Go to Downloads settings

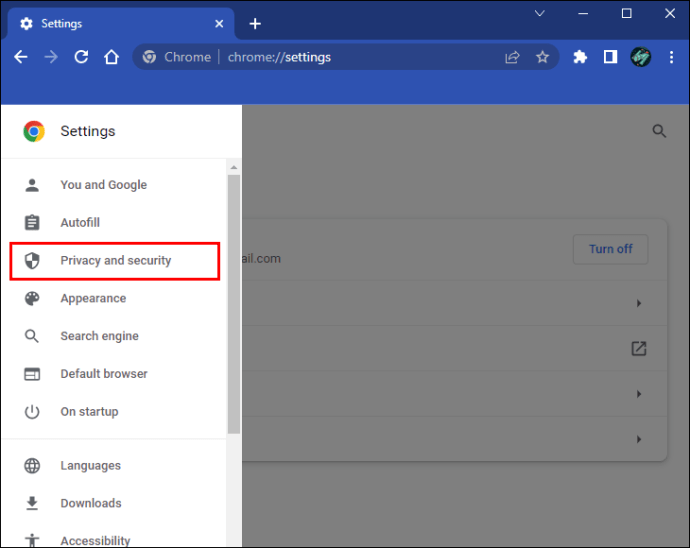tap(114, 503)
